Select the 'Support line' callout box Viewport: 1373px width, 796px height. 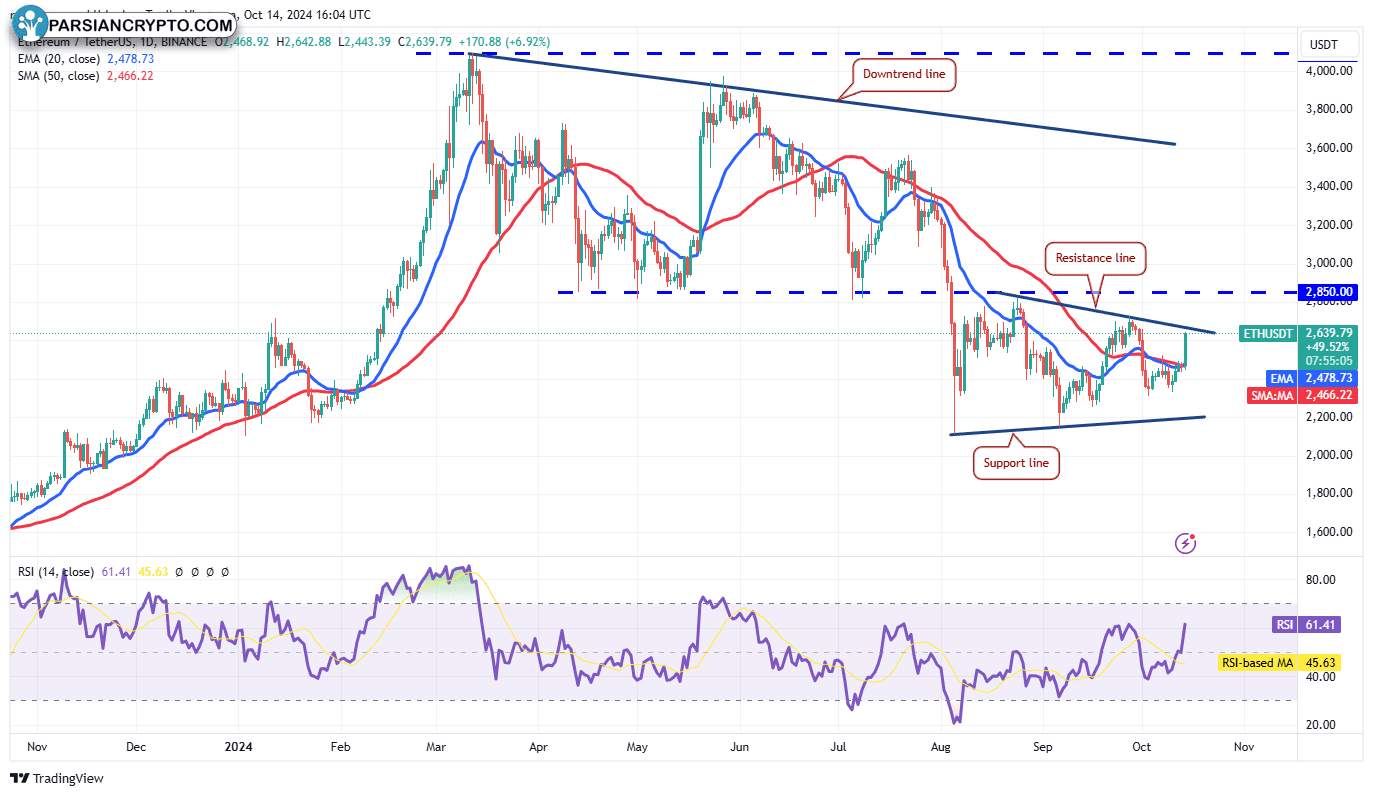(x=1017, y=464)
